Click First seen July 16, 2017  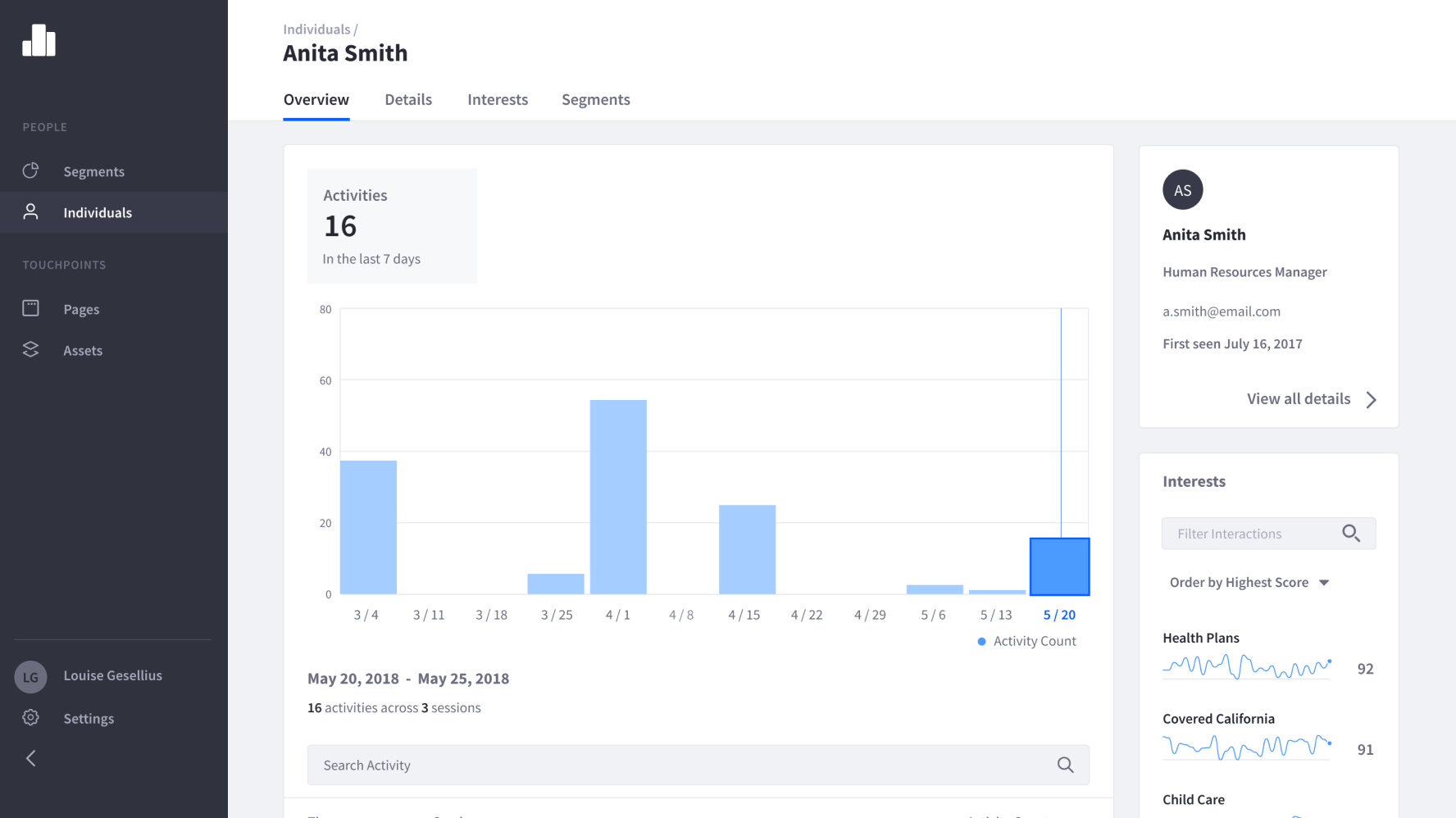pos(1232,344)
